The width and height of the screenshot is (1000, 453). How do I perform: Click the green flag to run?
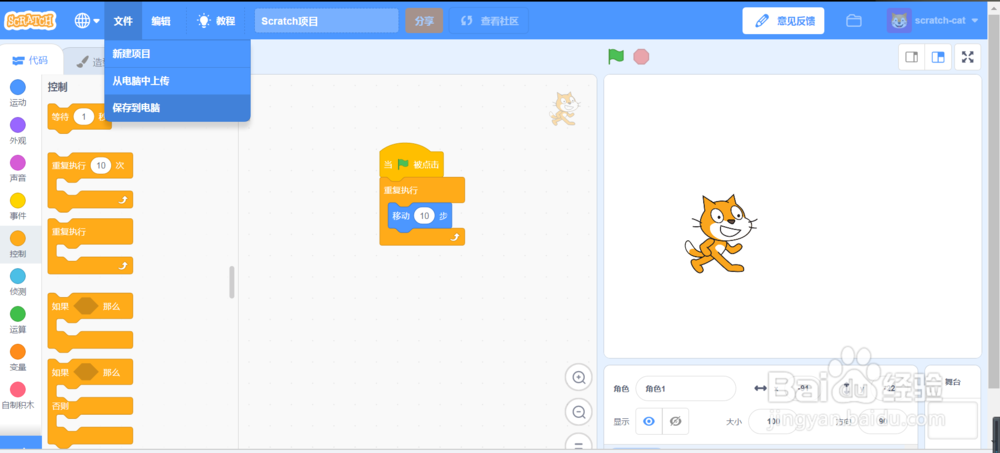coord(615,57)
